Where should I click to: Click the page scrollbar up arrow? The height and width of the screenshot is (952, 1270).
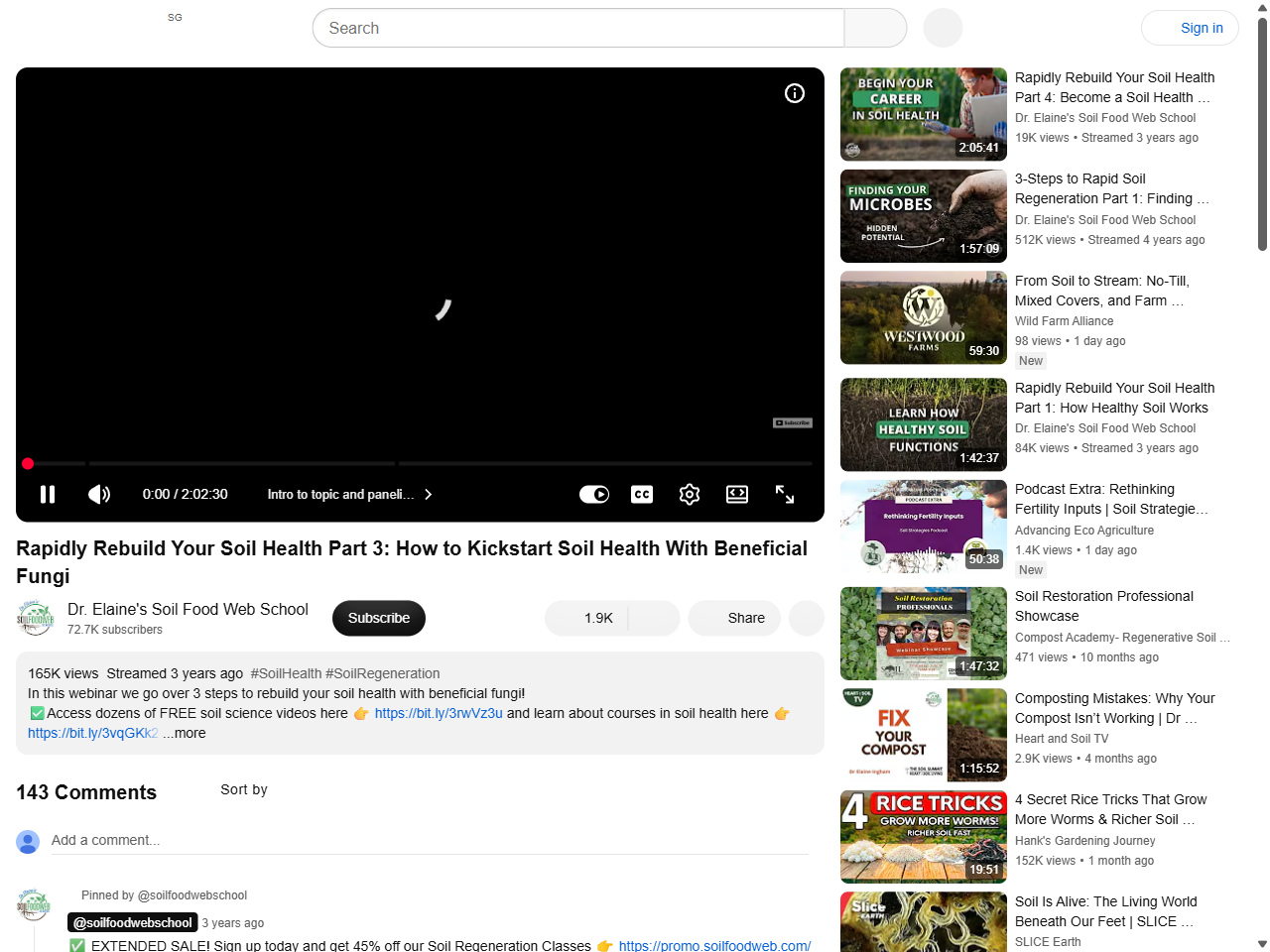[1262, 8]
